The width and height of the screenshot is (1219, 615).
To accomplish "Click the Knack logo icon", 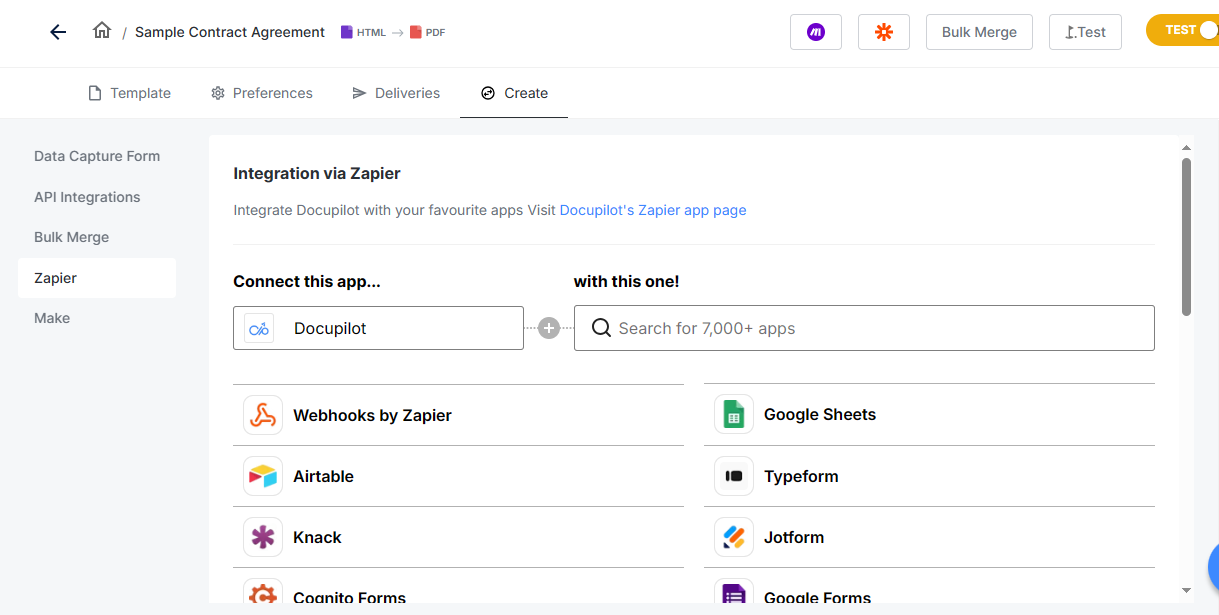I will click(x=263, y=537).
